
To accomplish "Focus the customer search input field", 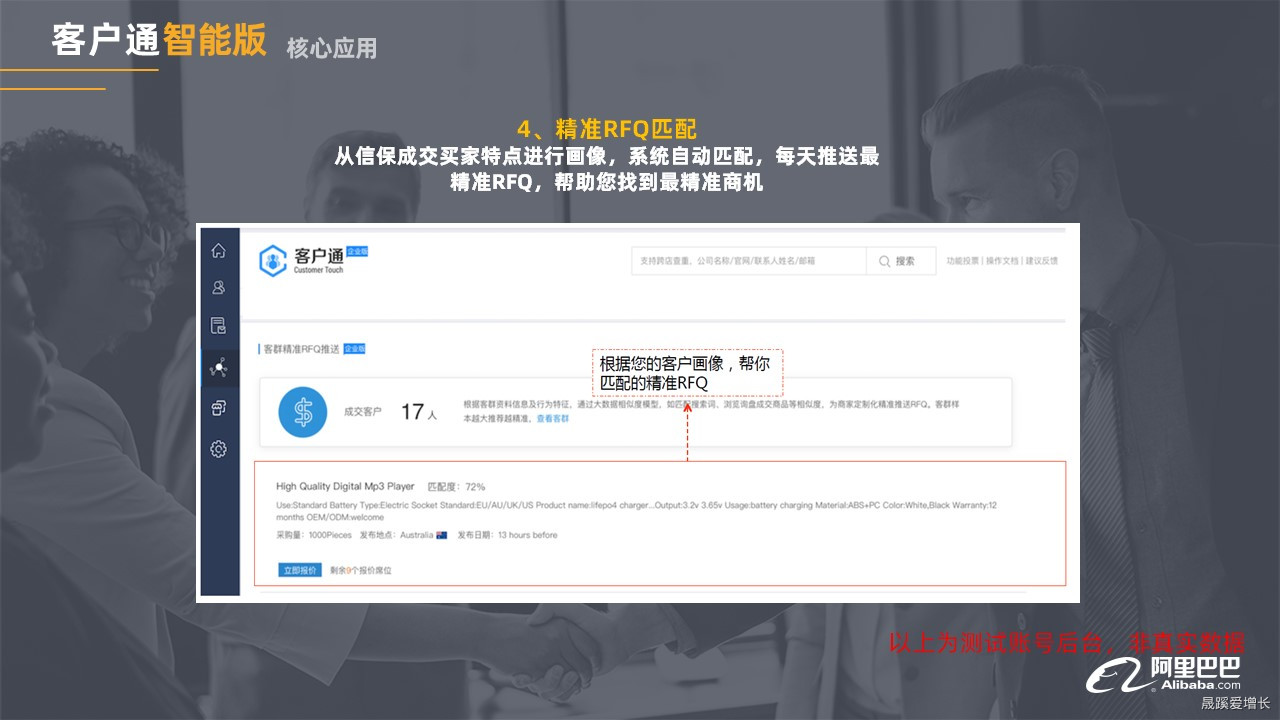I will 748,261.
